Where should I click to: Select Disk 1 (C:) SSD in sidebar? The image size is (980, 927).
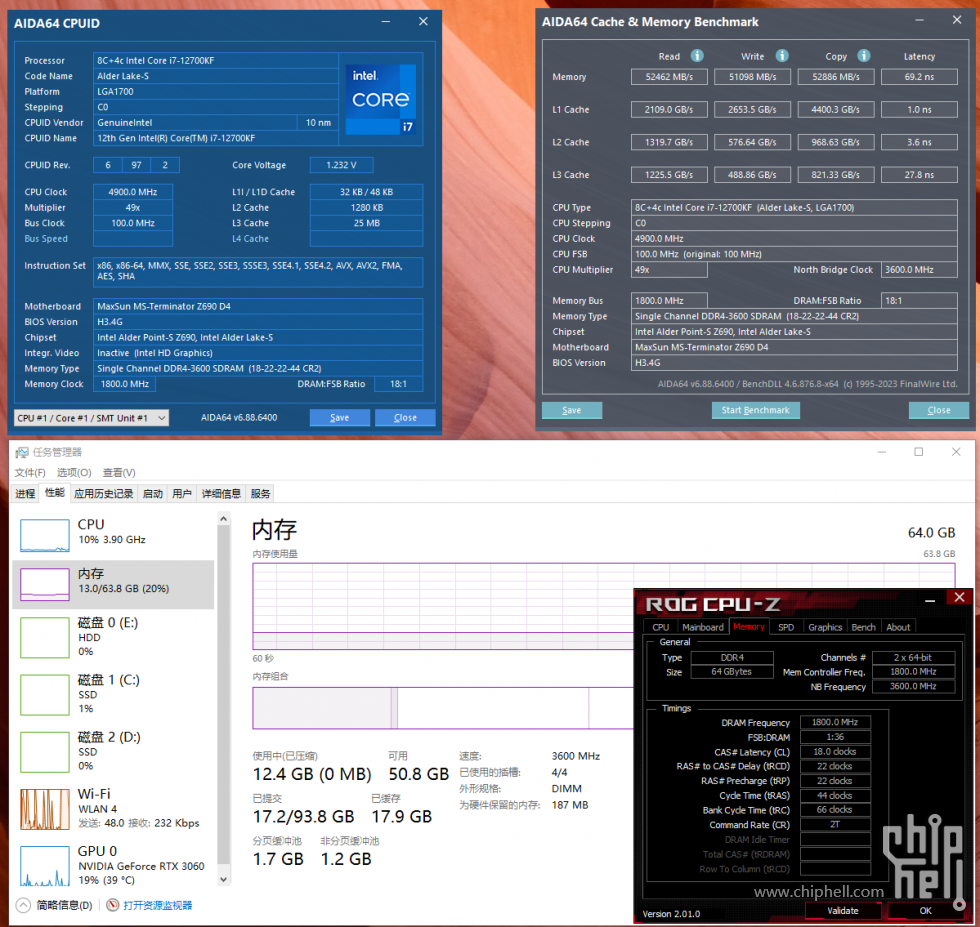[112, 694]
